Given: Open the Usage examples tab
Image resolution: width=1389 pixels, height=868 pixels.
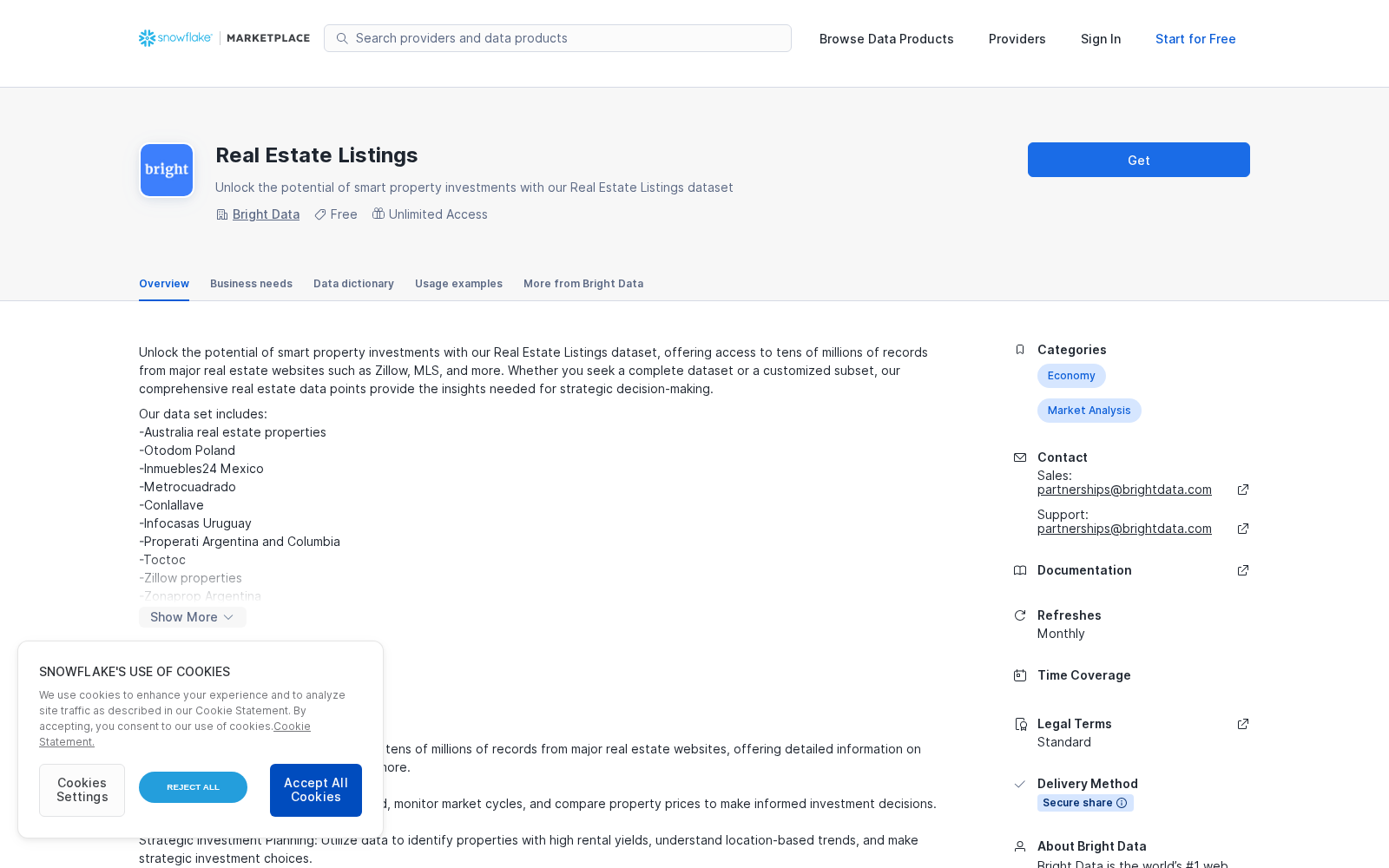Looking at the screenshot, I should coord(458,284).
